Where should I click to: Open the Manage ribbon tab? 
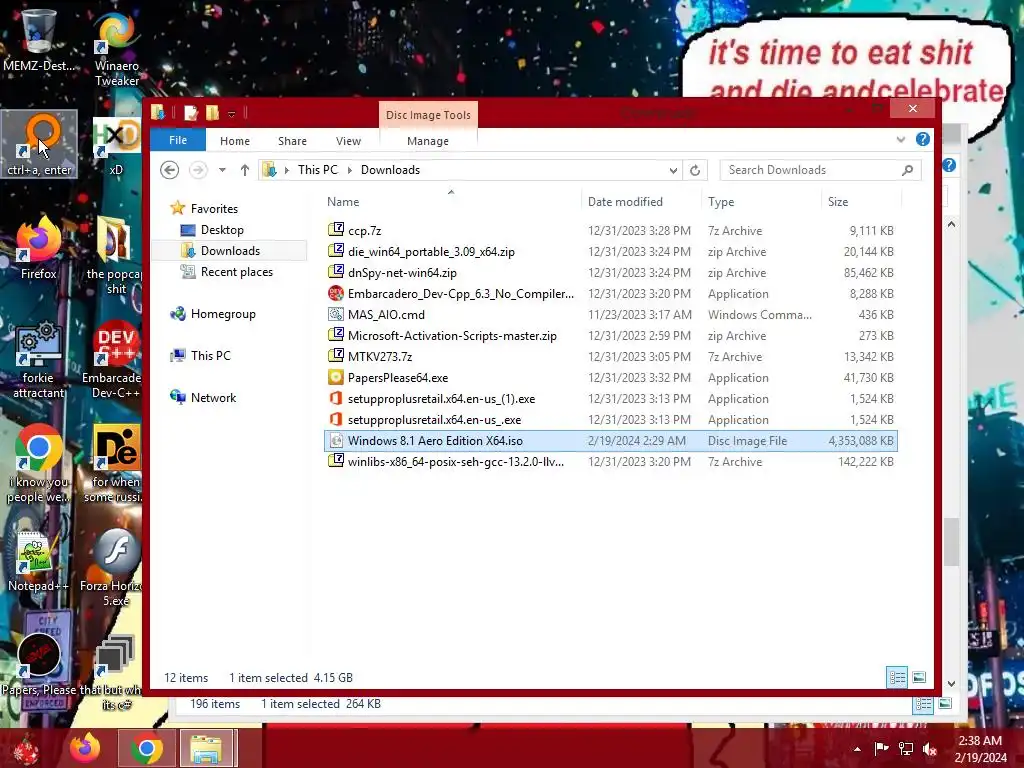428,141
